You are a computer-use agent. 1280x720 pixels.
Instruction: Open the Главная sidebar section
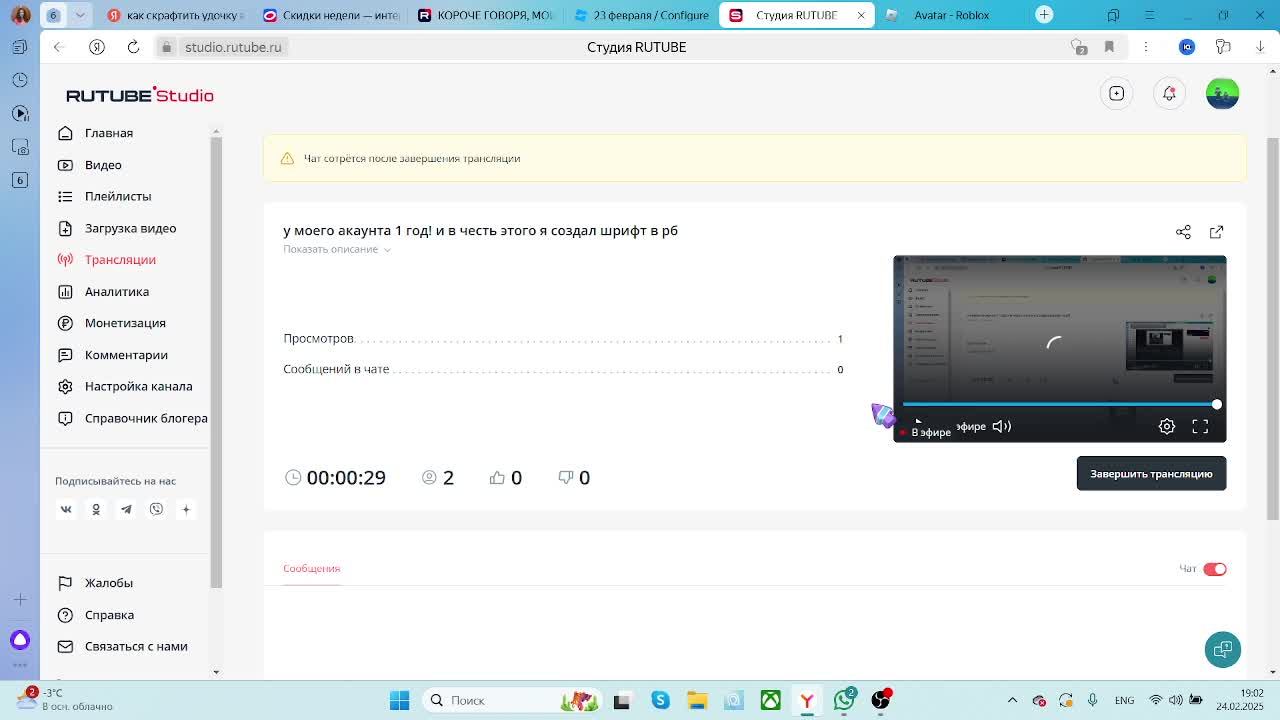tap(108, 133)
